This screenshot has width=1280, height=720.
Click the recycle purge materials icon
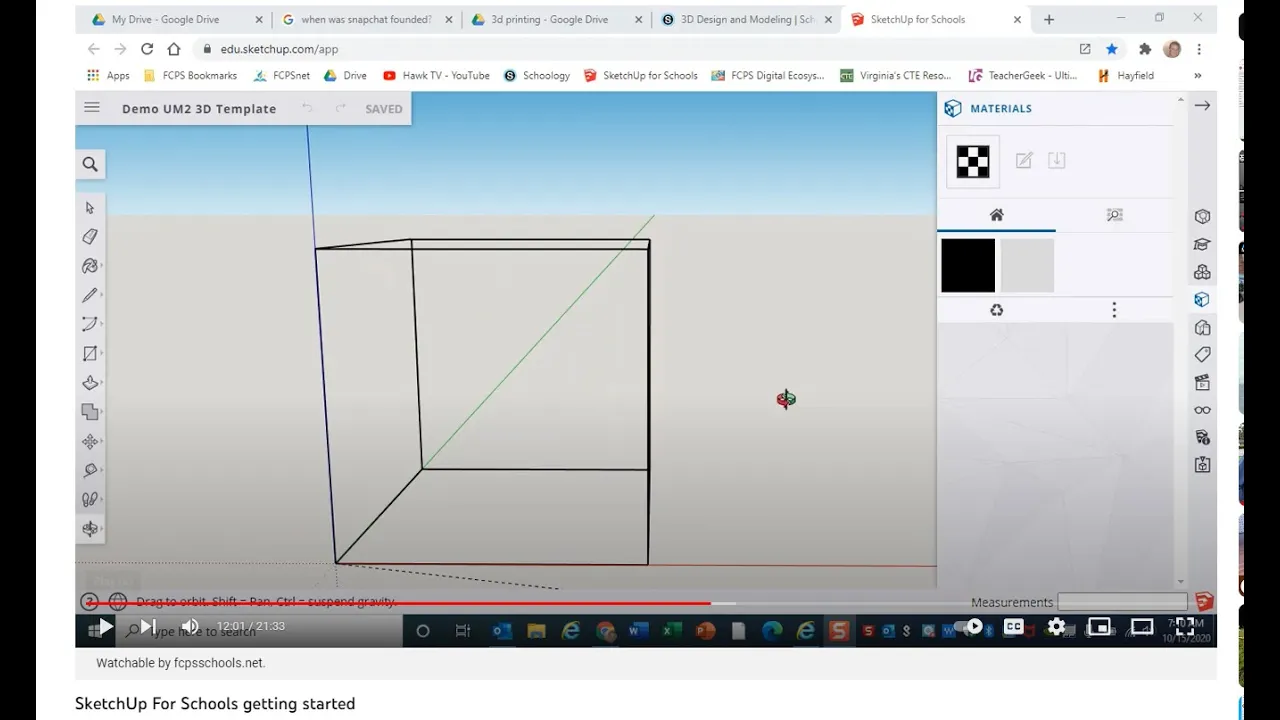click(x=996, y=310)
